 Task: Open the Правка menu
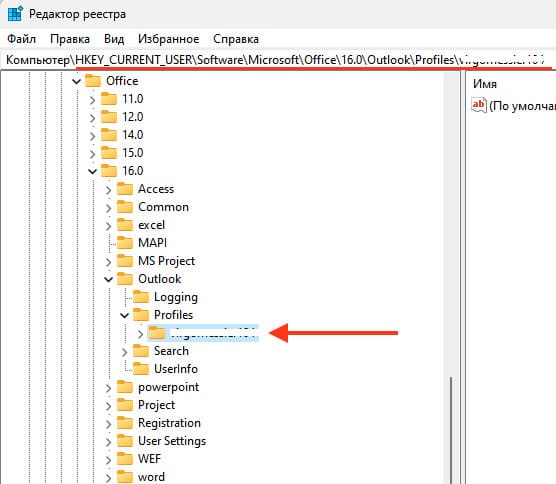click(x=70, y=39)
